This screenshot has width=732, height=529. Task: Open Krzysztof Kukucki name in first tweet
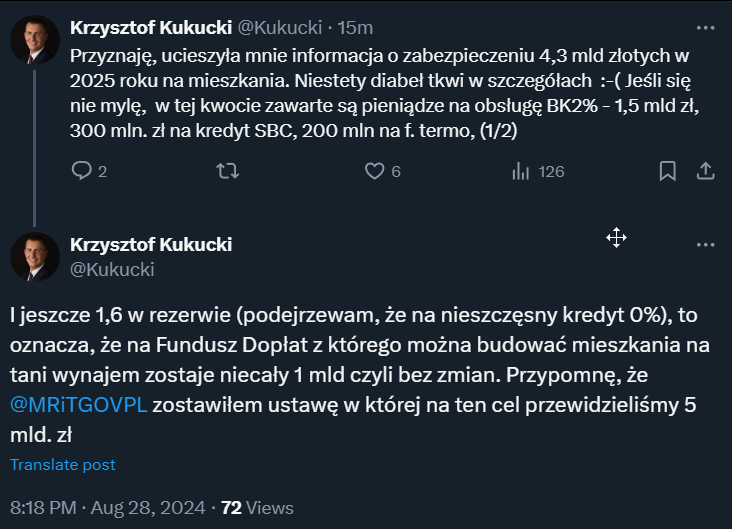pyautogui.click(x=150, y=27)
